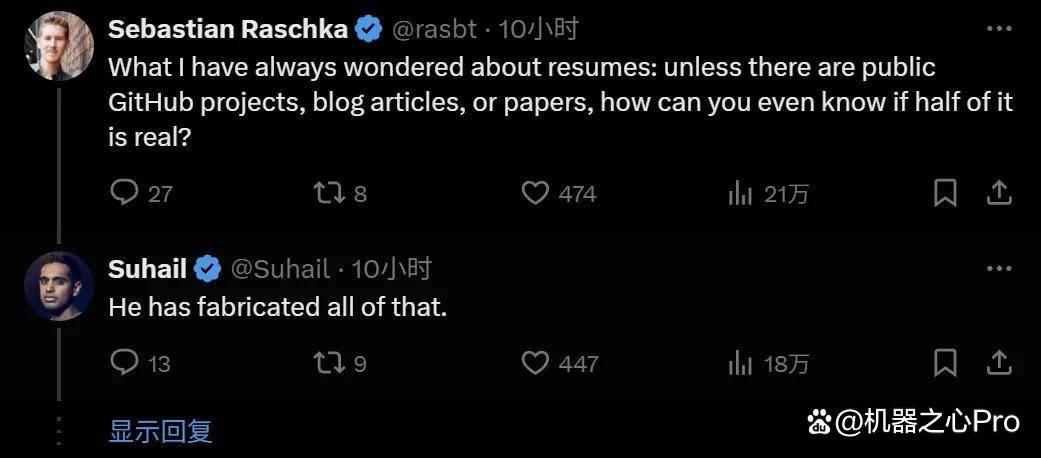Open reply icon on Sebastian Raschka's tweet
The width and height of the screenshot is (1041, 458).
point(123,194)
